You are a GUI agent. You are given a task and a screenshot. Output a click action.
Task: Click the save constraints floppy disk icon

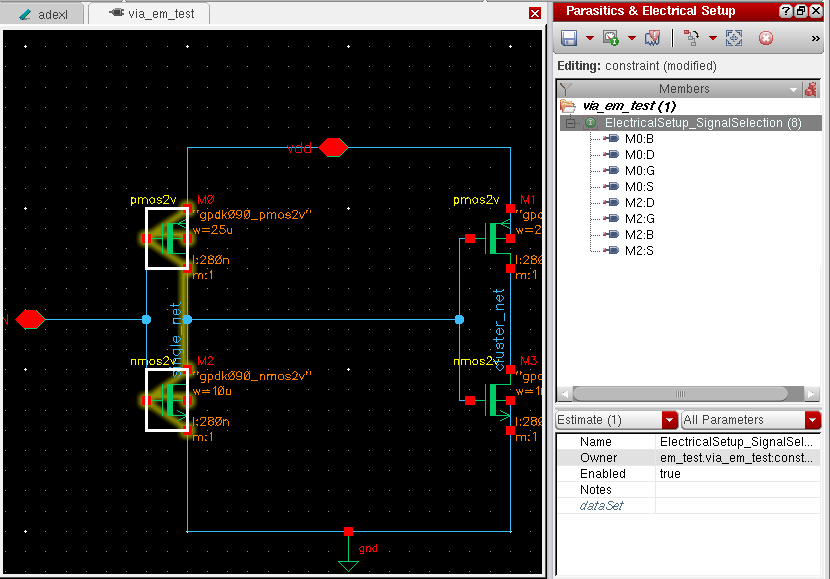569,38
